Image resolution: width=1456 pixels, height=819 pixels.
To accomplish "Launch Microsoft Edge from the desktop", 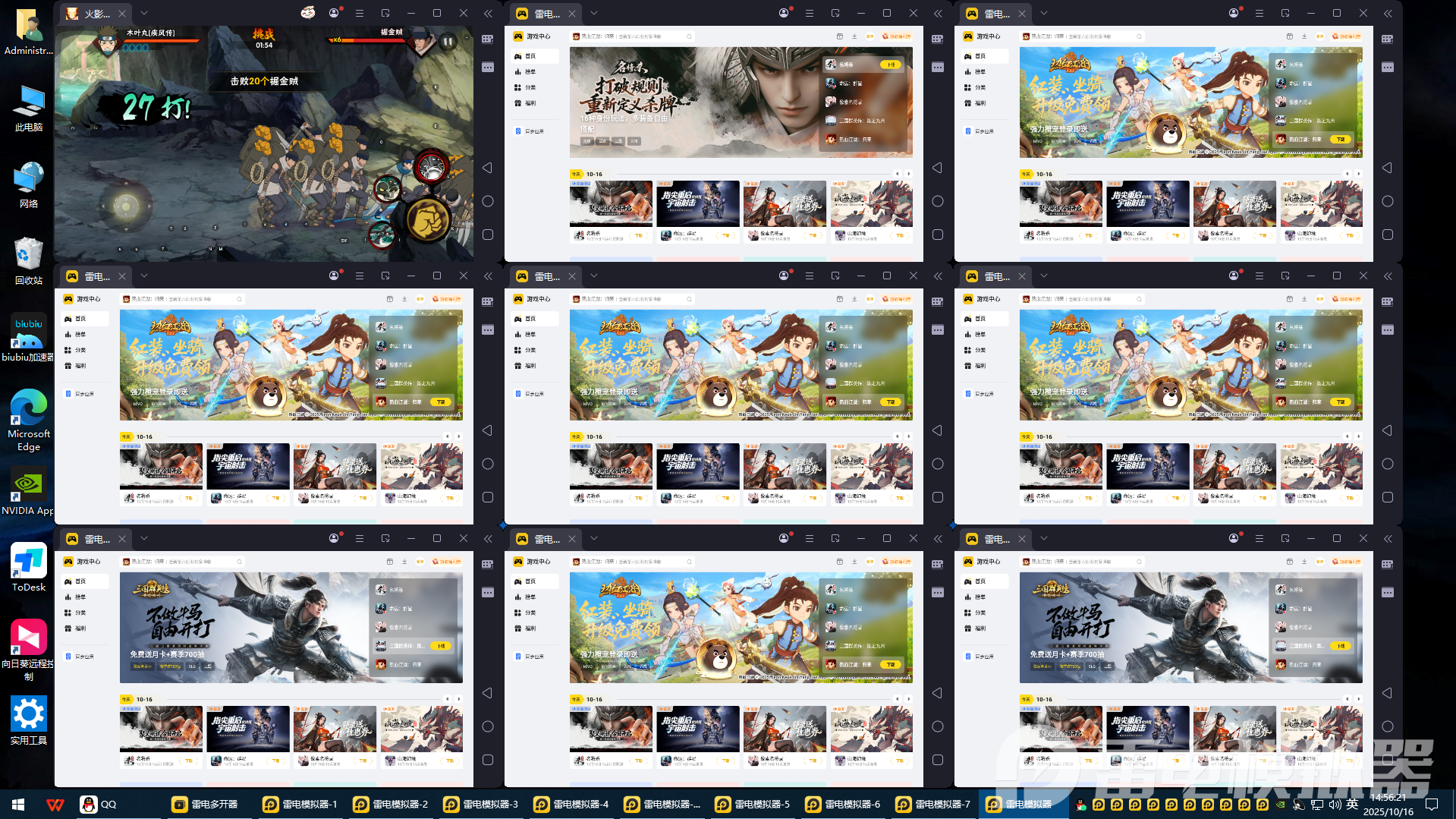I will pos(29,421).
